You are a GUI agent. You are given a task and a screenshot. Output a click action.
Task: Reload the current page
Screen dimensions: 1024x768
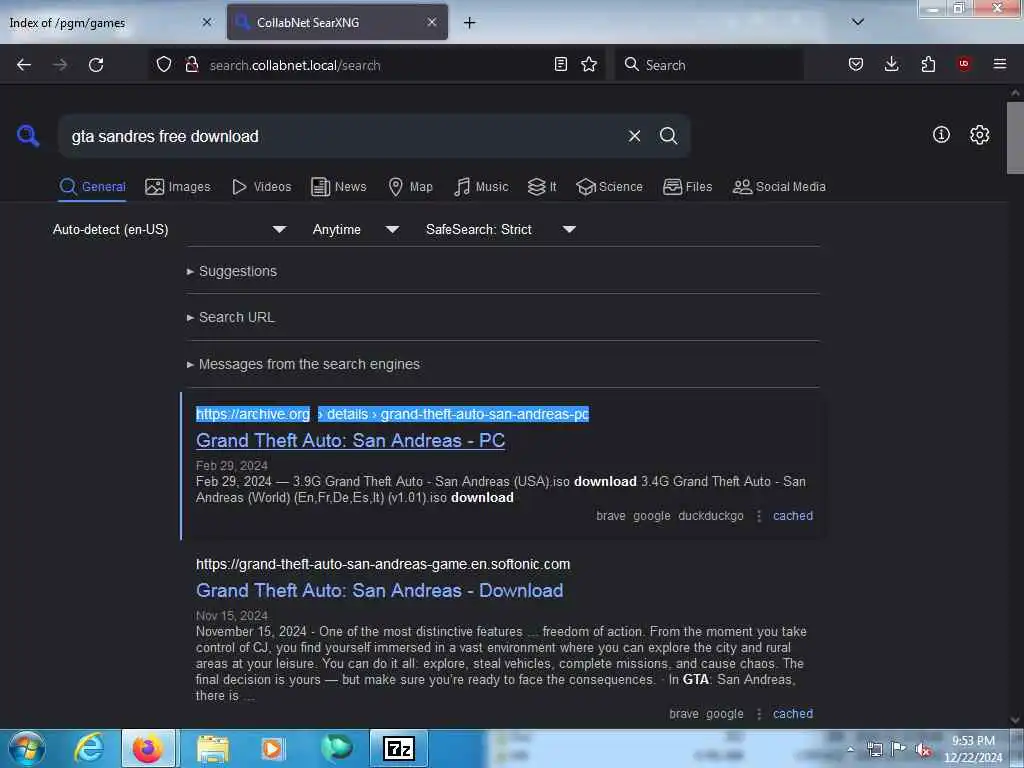click(96, 65)
